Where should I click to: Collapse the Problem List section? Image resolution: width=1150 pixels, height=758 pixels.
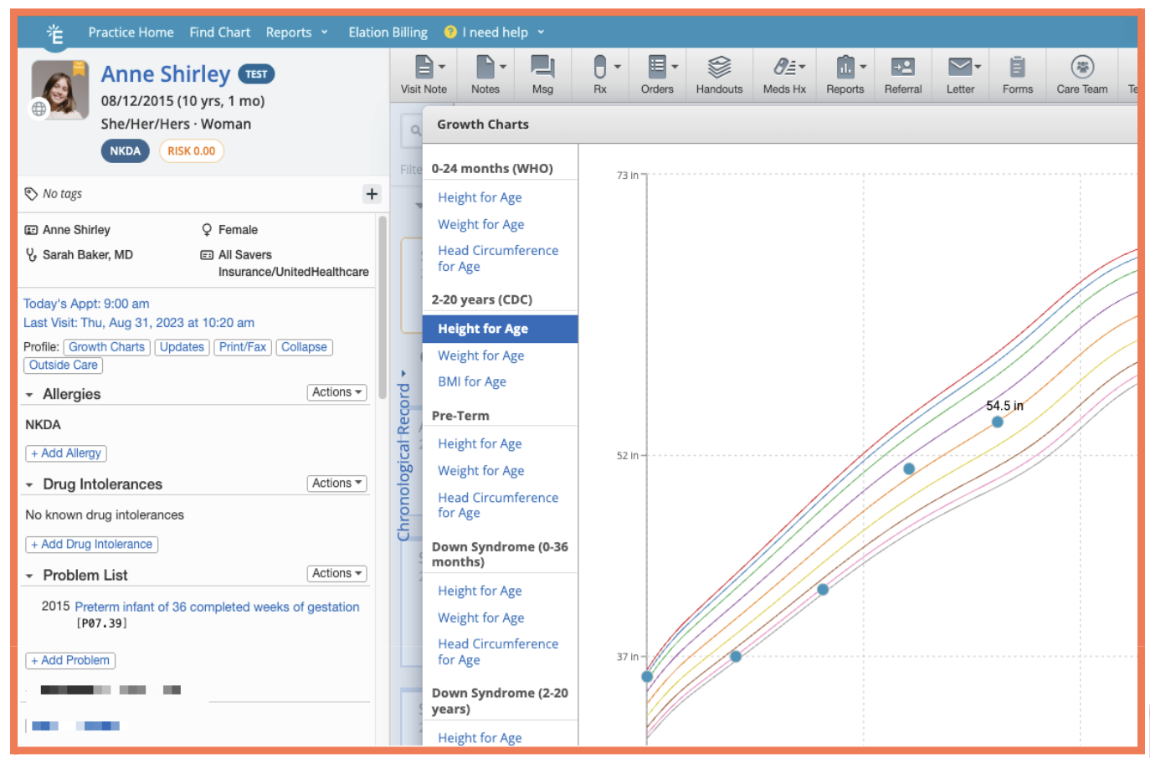(x=30, y=576)
